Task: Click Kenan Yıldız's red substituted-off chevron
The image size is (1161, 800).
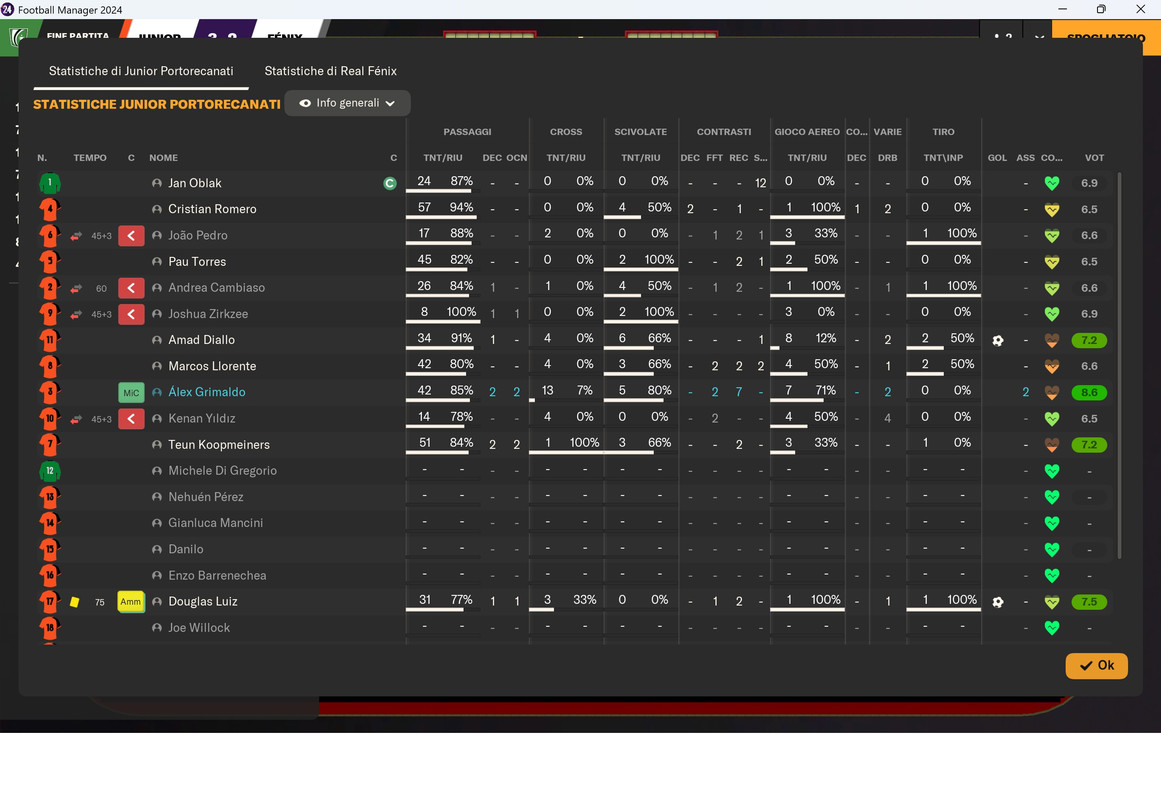Action: click(131, 419)
